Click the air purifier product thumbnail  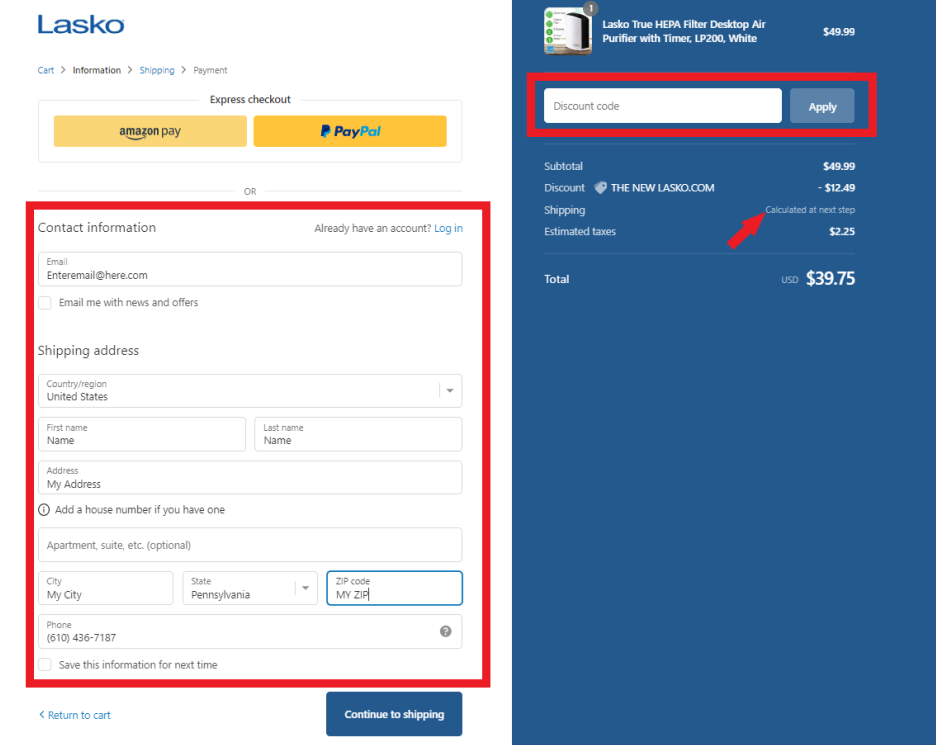568,31
